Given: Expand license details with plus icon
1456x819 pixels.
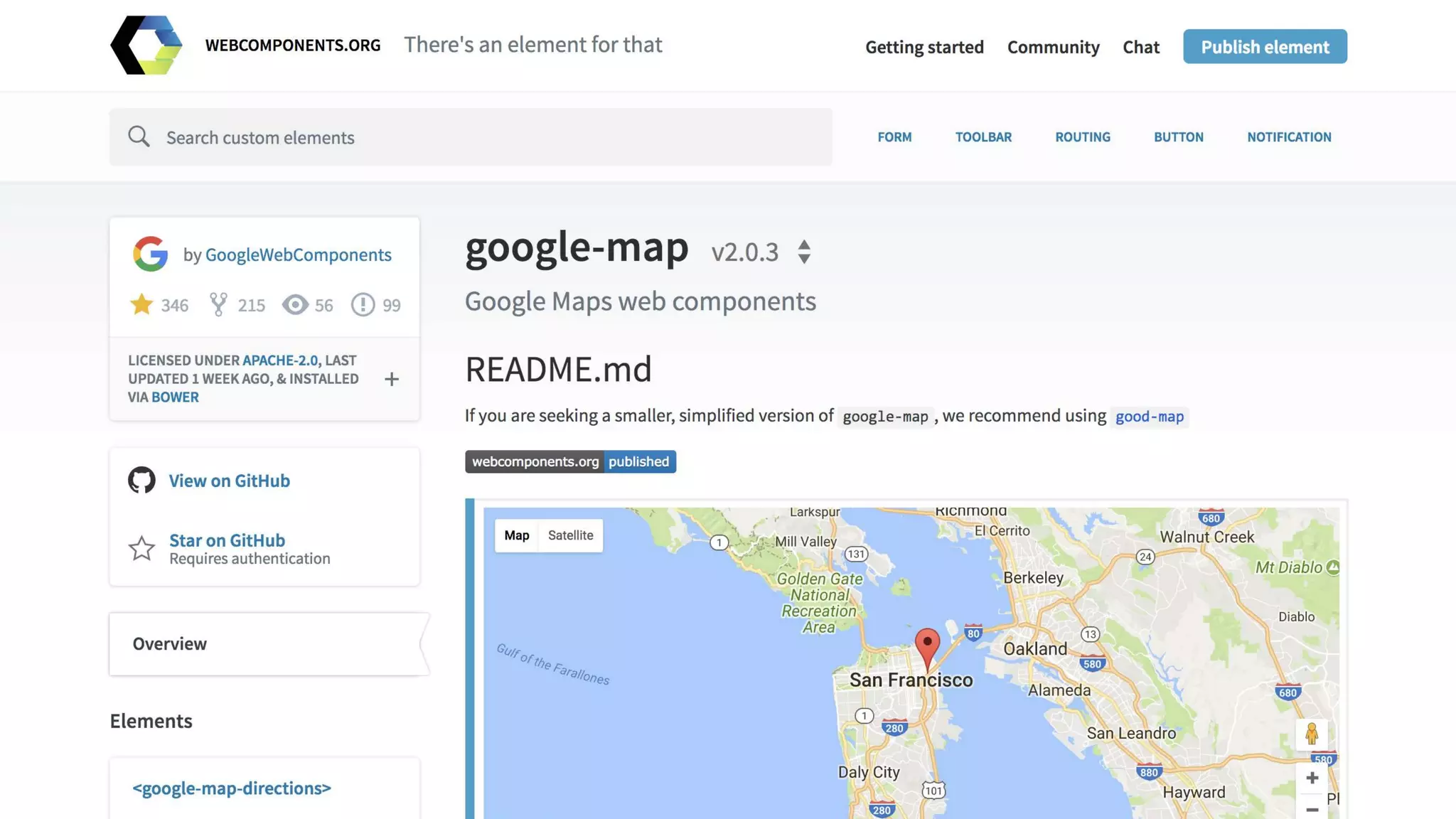Looking at the screenshot, I should pos(392,379).
